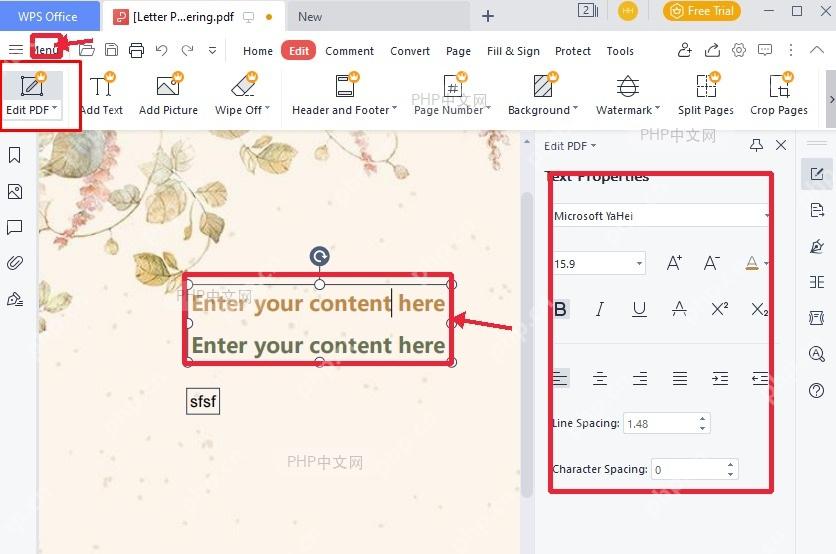Open the Tools tab

pyautogui.click(x=620, y=51)
